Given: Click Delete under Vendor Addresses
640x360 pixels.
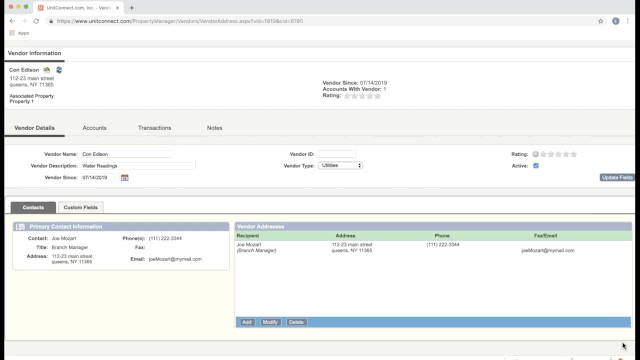Looking at the screenshot, I should click(x=296, y=322).
